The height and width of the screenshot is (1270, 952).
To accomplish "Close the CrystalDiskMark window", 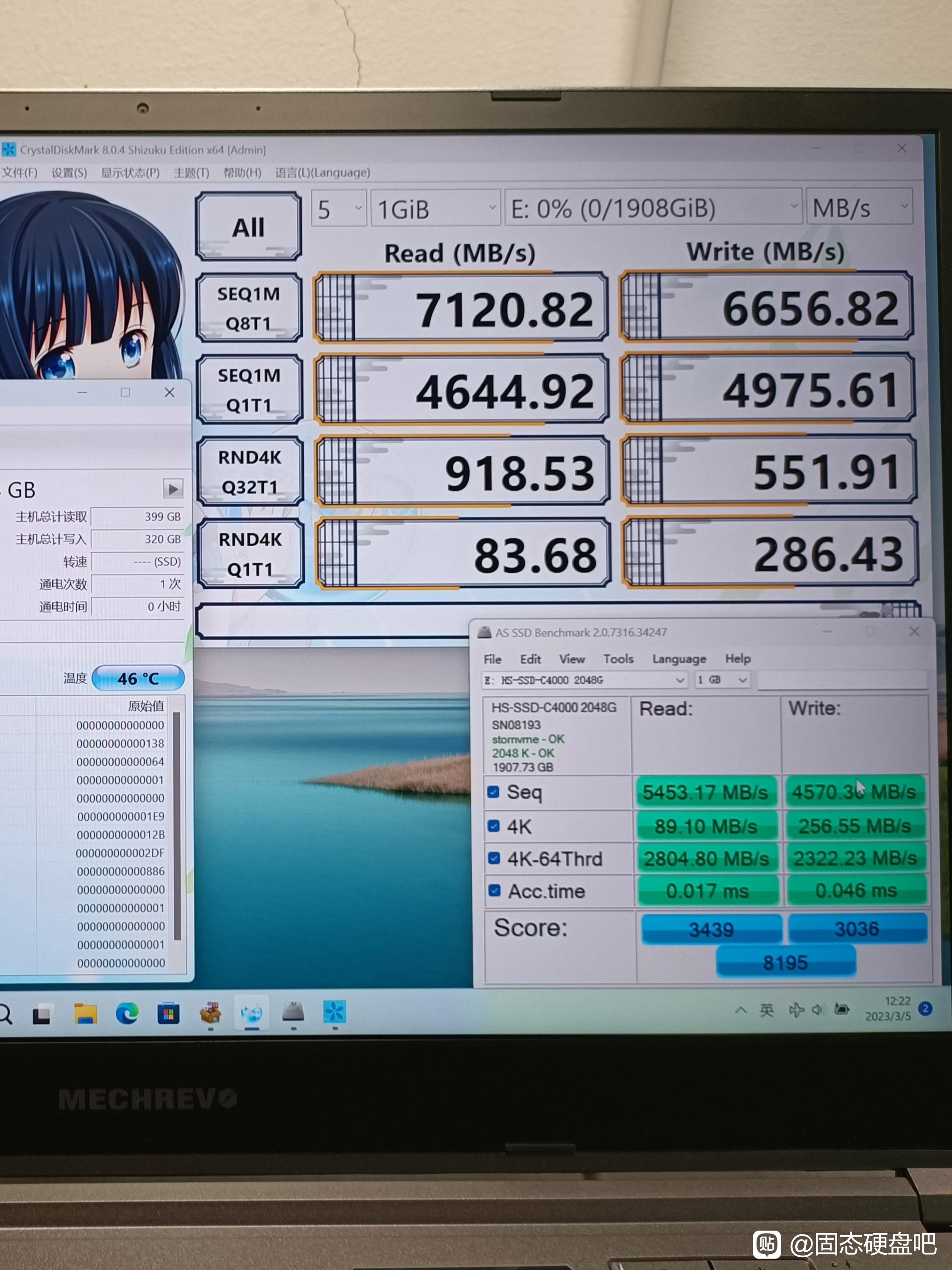I will pyautogui.click(x=902, y=149).
